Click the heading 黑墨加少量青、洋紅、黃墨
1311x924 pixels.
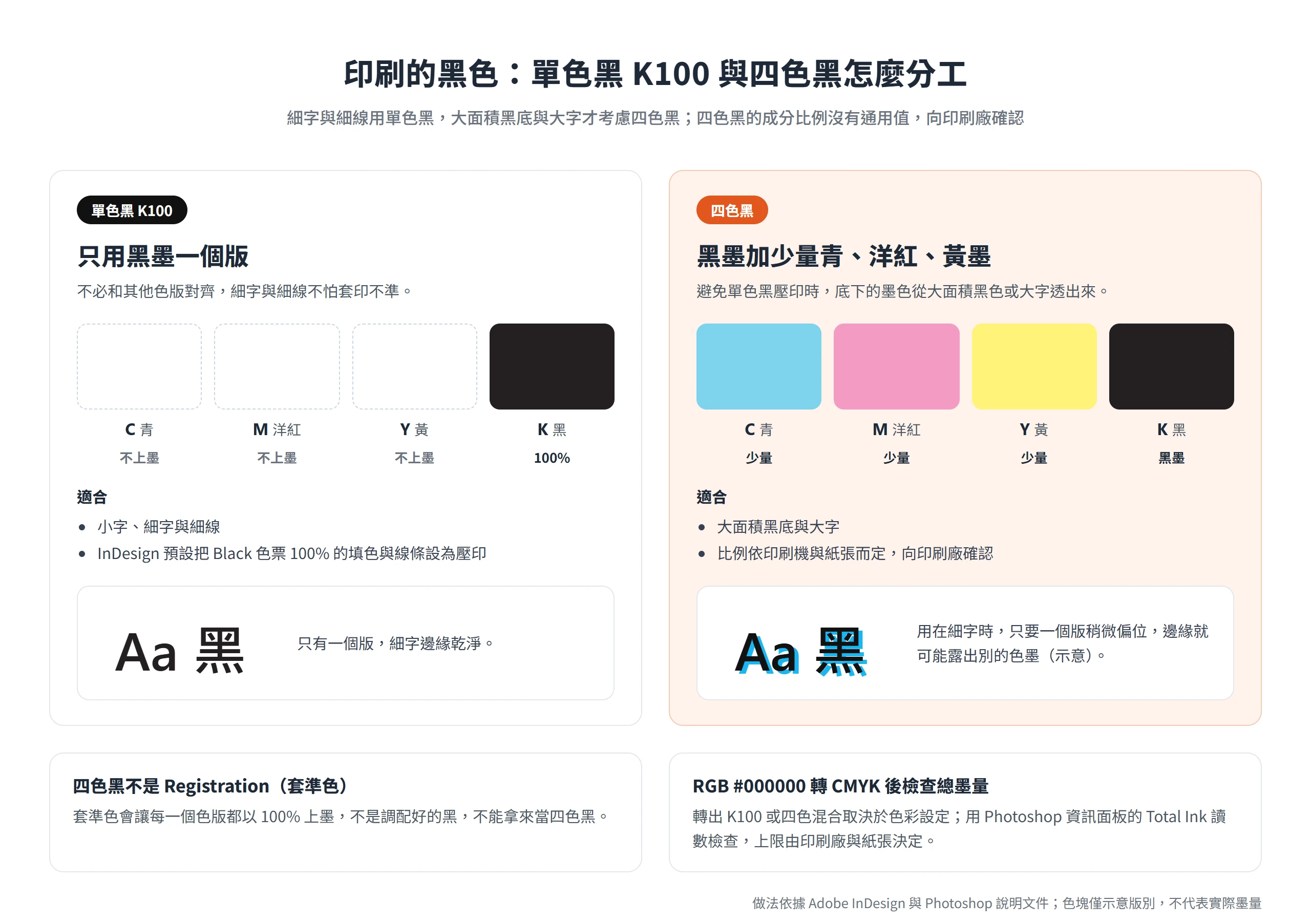click(x=843, y=255)
